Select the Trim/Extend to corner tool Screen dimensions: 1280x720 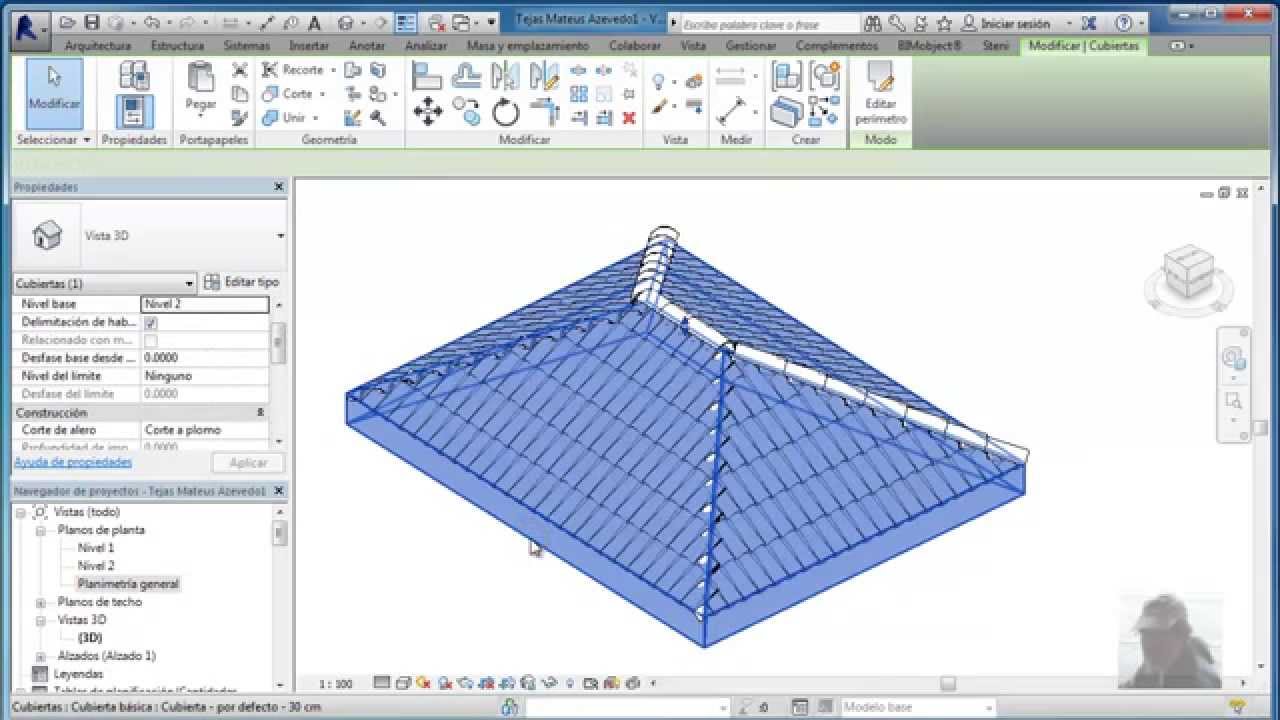point(545,111)
